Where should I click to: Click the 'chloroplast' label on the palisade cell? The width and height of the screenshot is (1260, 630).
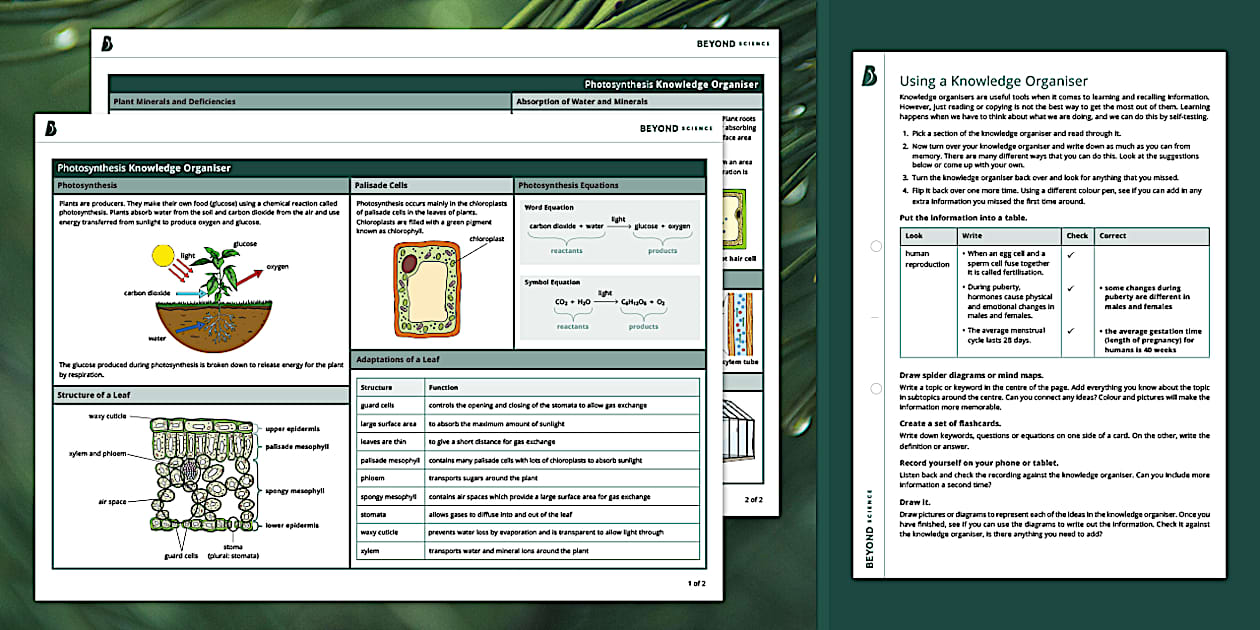(x=487, y=240)
